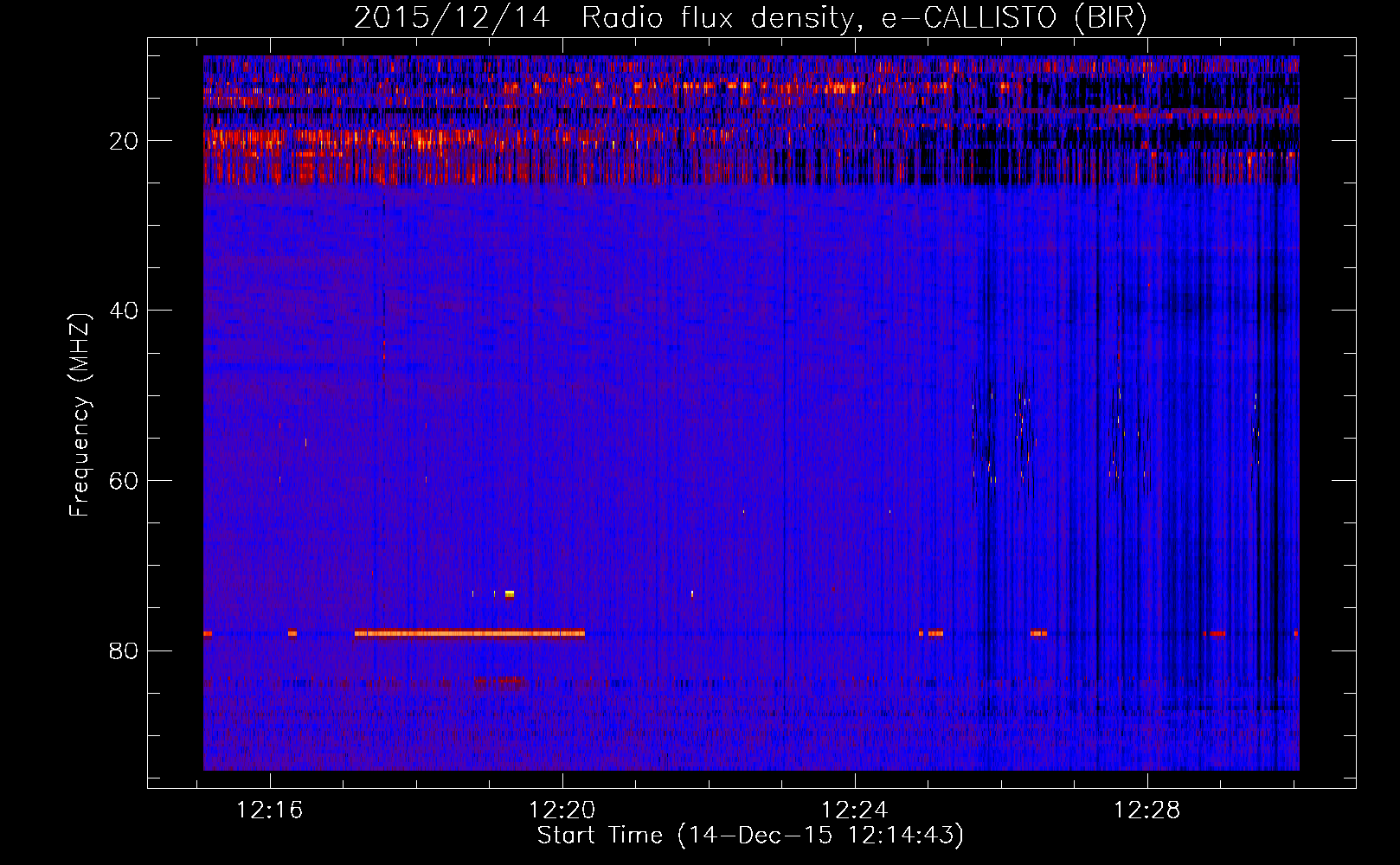Screen dimensions: 1400x865
Task: Click the 20 MHz frequency tick label
Action: [x=125, y=141]
